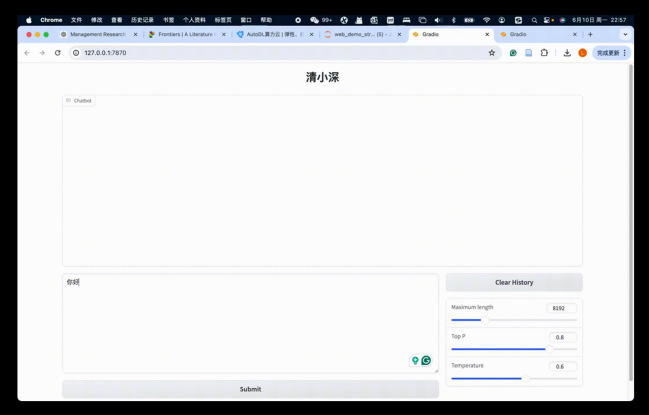The width and height of the screenshot is (649, 415).
Task: Open the new tab plus button
Action: pos(590,34)
